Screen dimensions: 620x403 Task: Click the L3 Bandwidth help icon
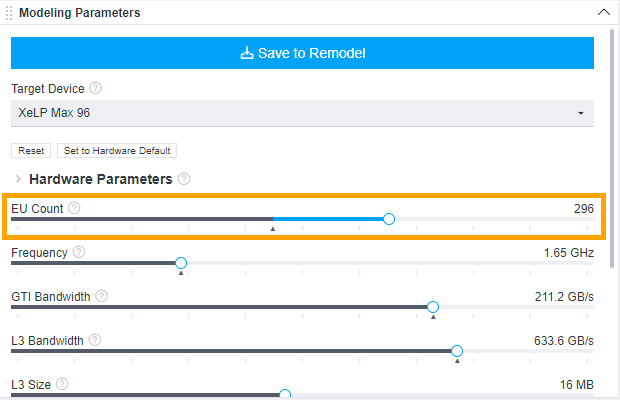click(94, 340)
